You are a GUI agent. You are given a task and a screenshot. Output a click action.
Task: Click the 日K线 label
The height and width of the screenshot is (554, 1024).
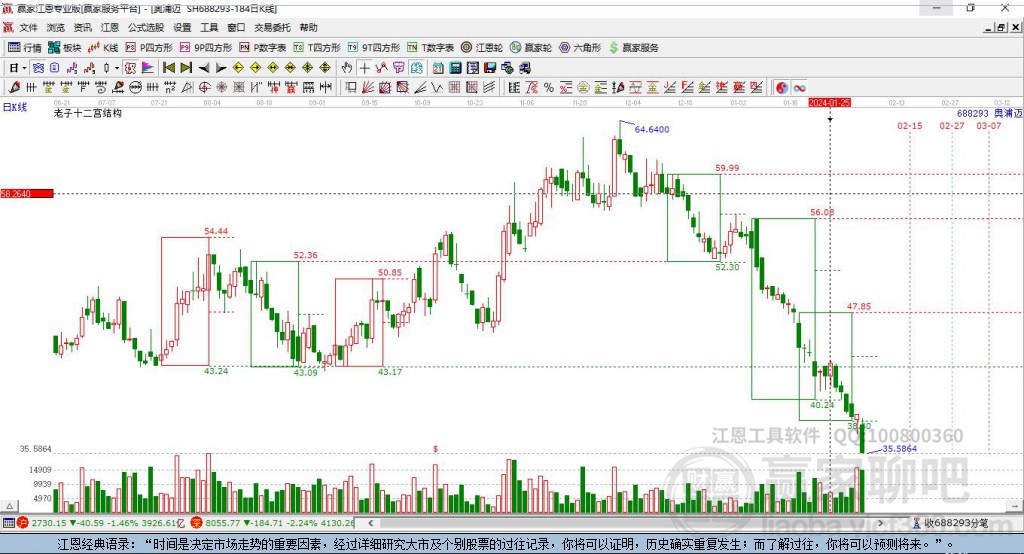point(15,107)
